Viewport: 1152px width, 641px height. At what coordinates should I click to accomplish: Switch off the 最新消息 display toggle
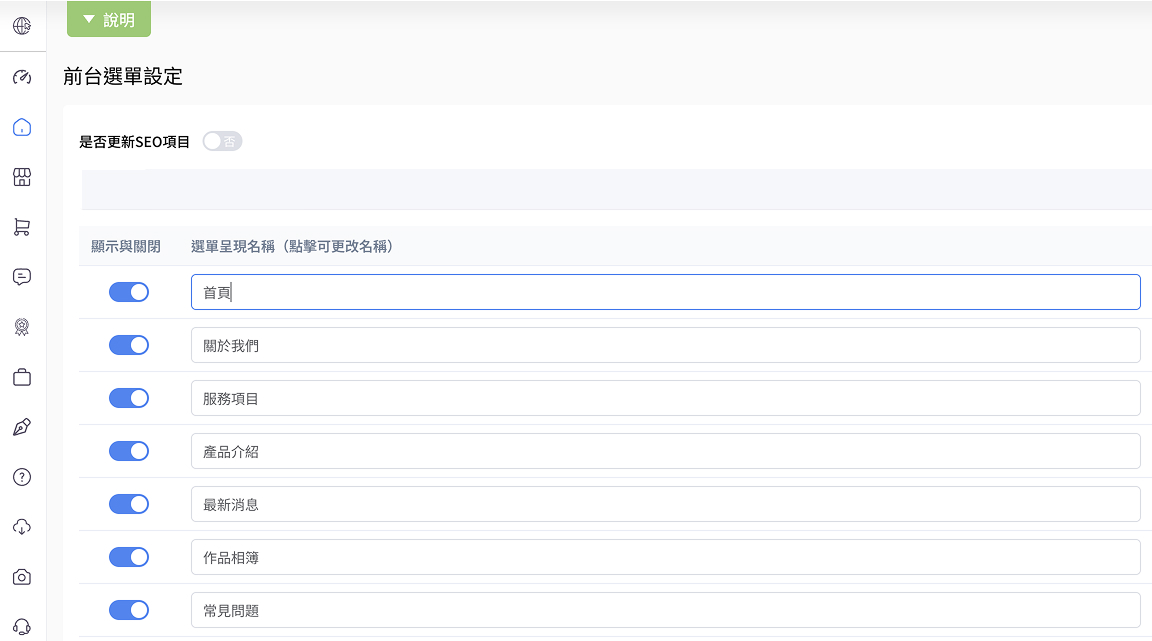(129, 504)
